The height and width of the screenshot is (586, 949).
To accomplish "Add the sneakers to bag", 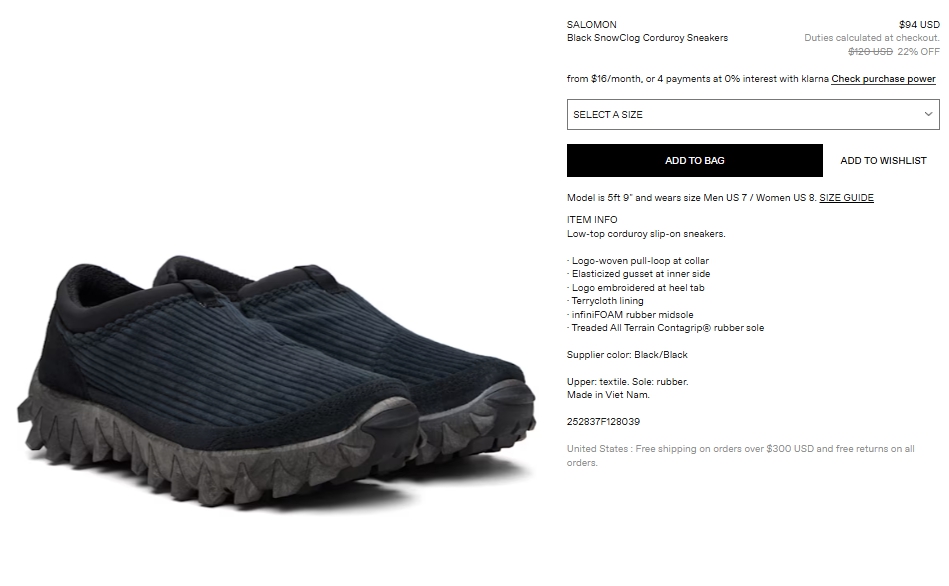I will 695,160.
